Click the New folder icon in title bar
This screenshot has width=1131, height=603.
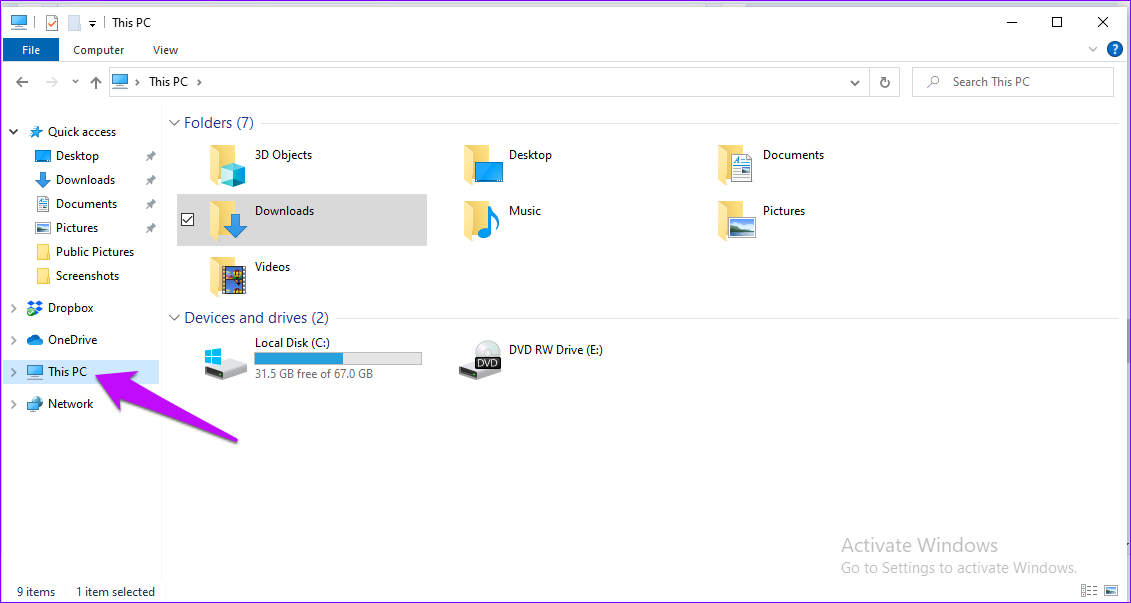(74, 23)
